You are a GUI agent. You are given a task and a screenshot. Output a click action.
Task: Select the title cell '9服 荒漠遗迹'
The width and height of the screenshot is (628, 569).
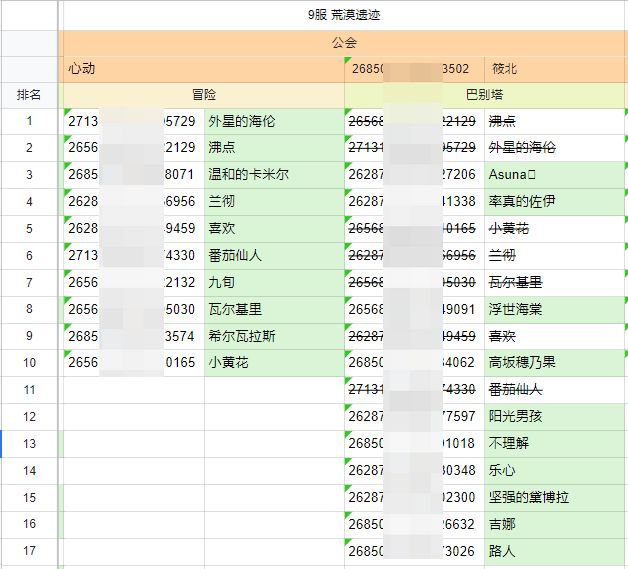point(344,15)
